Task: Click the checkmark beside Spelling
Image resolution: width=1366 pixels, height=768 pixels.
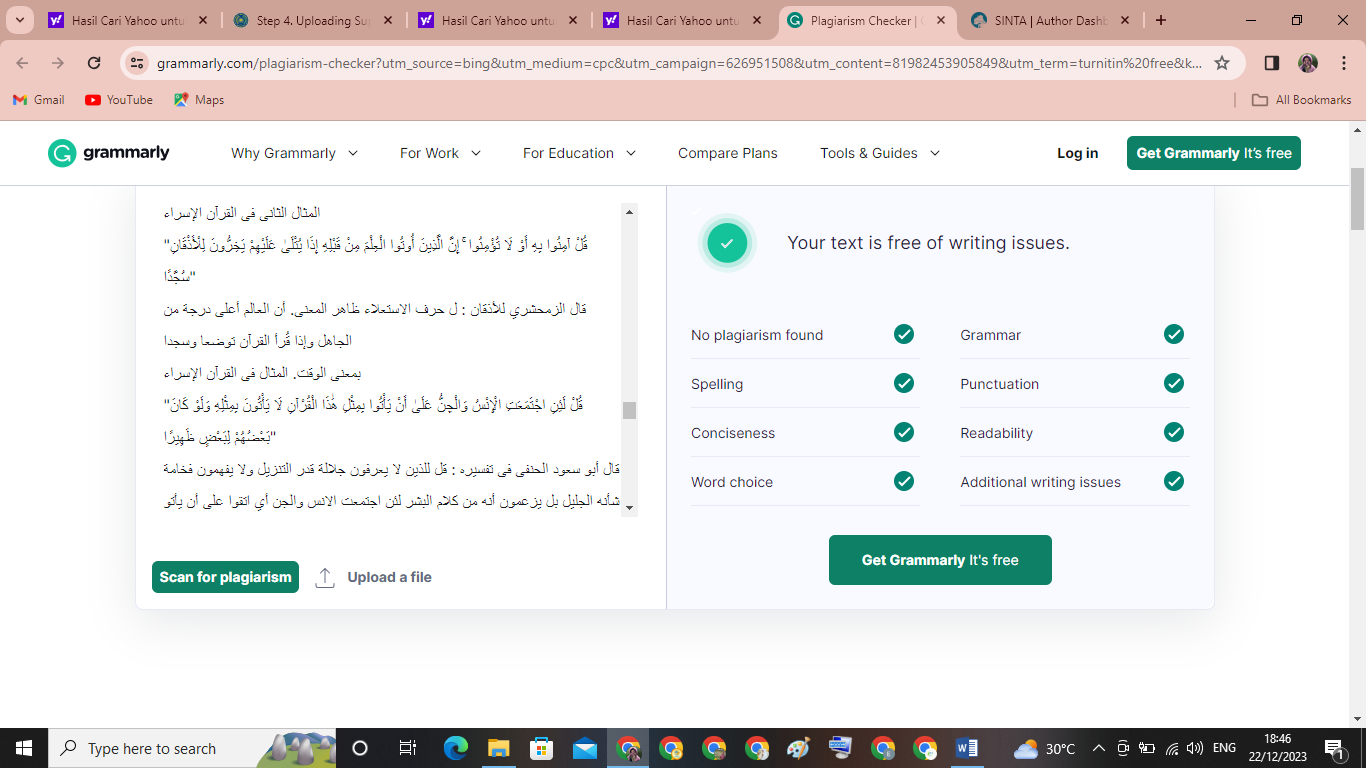Action: click(x=904, y=383)
